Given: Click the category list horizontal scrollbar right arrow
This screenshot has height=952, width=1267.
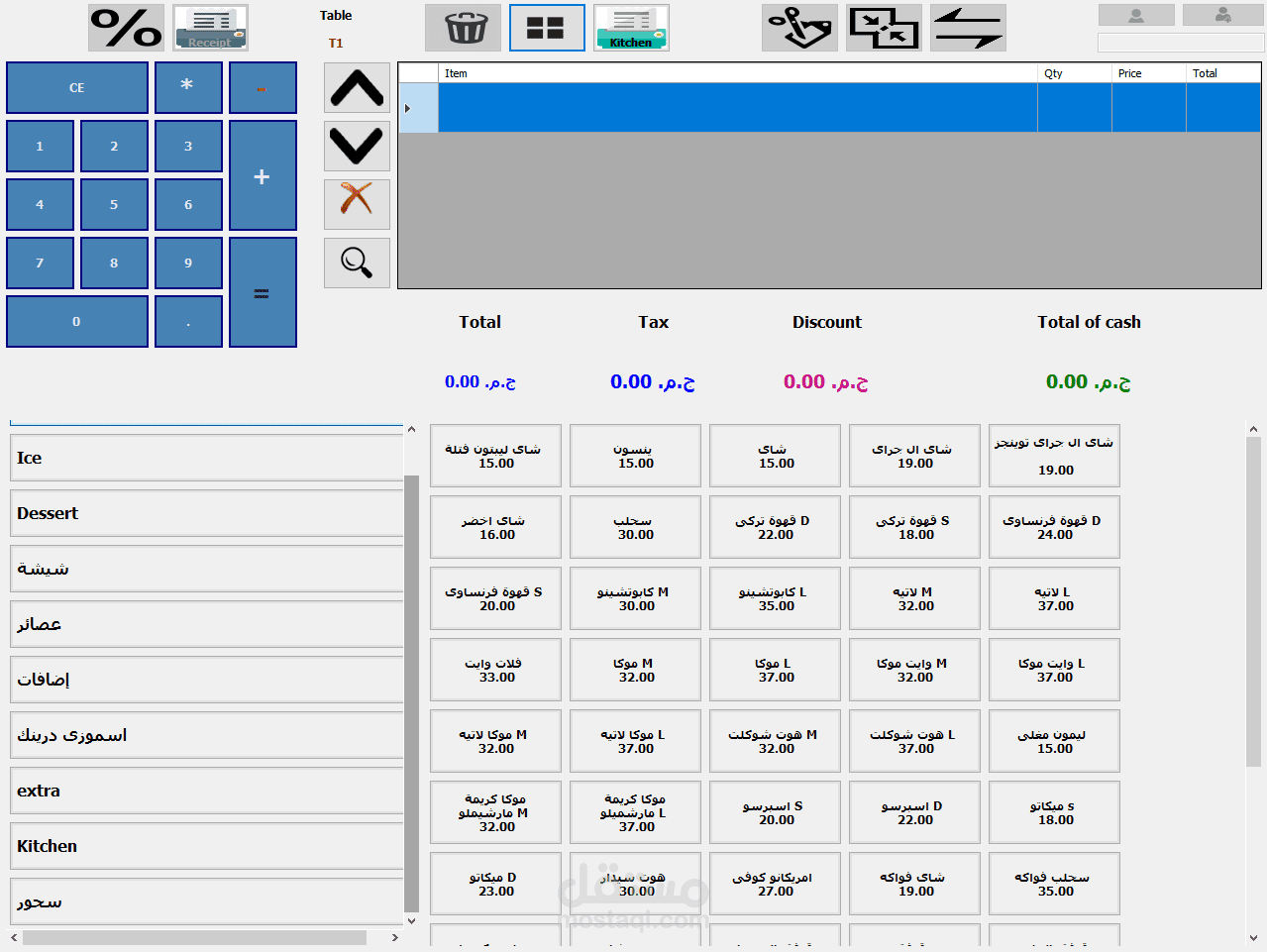Looking at the screenshot, I should [395, 937].
